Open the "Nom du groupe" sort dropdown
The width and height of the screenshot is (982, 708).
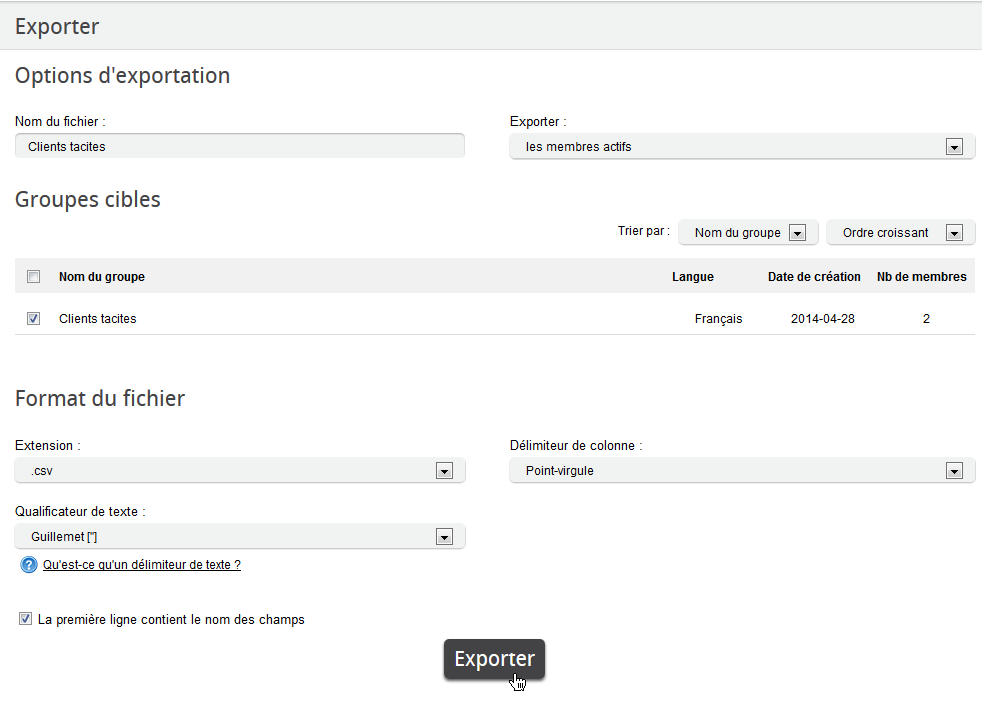click(x=748, y=232)
